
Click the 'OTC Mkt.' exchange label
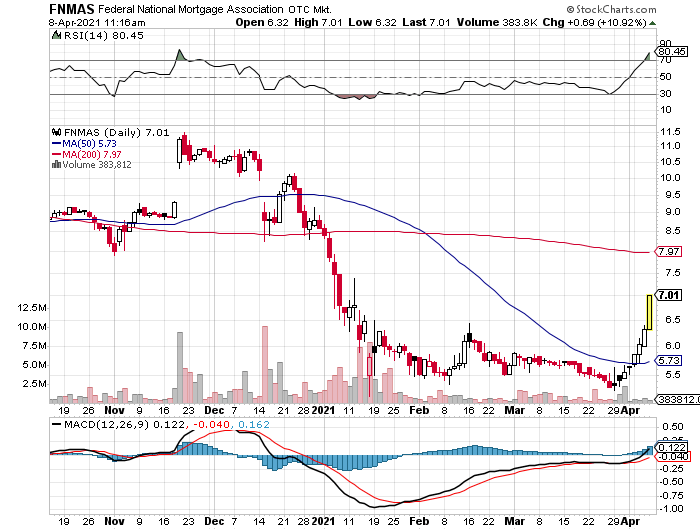(x=310, y=9)
